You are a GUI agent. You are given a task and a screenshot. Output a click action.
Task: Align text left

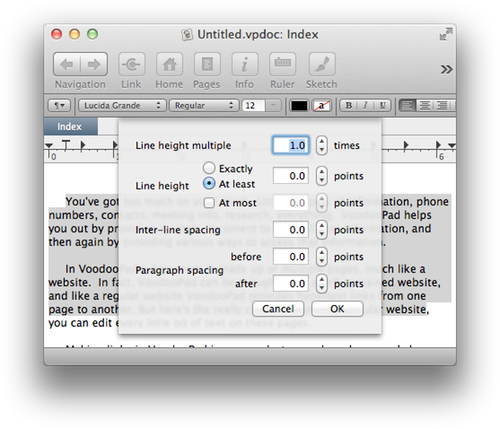coord(407,106)
